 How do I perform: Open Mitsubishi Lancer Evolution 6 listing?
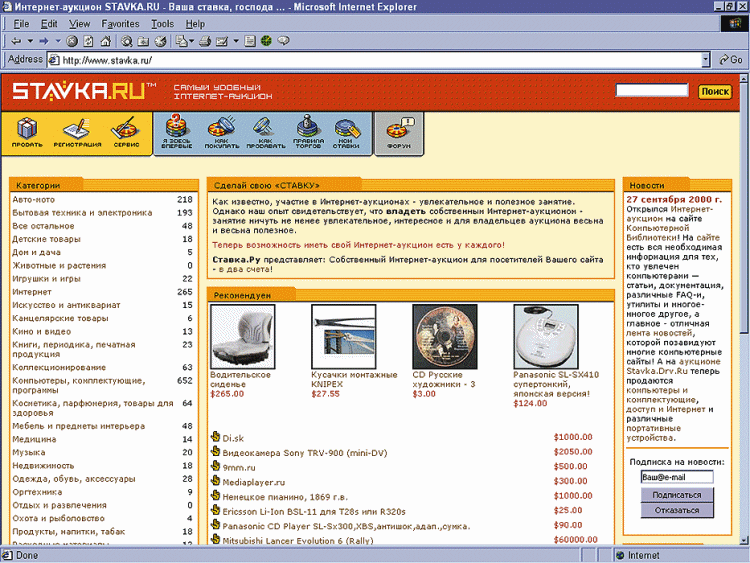(298, 541)
